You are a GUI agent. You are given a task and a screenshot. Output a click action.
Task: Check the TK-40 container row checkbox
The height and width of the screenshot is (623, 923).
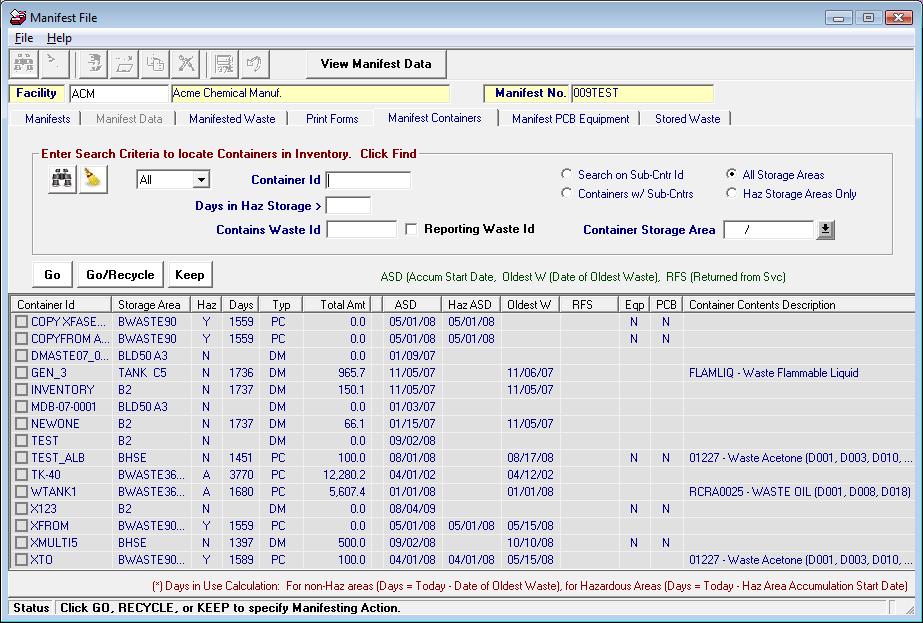pos(22,475)
